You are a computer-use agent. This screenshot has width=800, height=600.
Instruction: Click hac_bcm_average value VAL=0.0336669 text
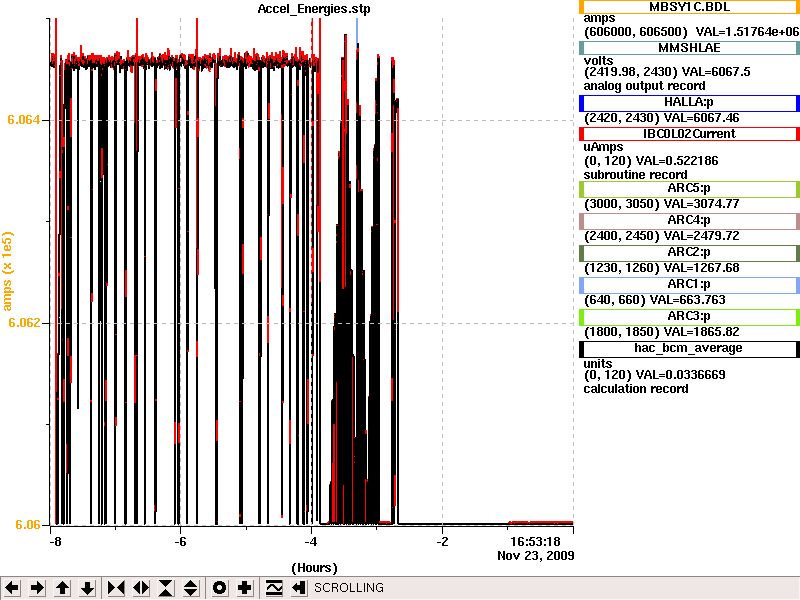680,375
